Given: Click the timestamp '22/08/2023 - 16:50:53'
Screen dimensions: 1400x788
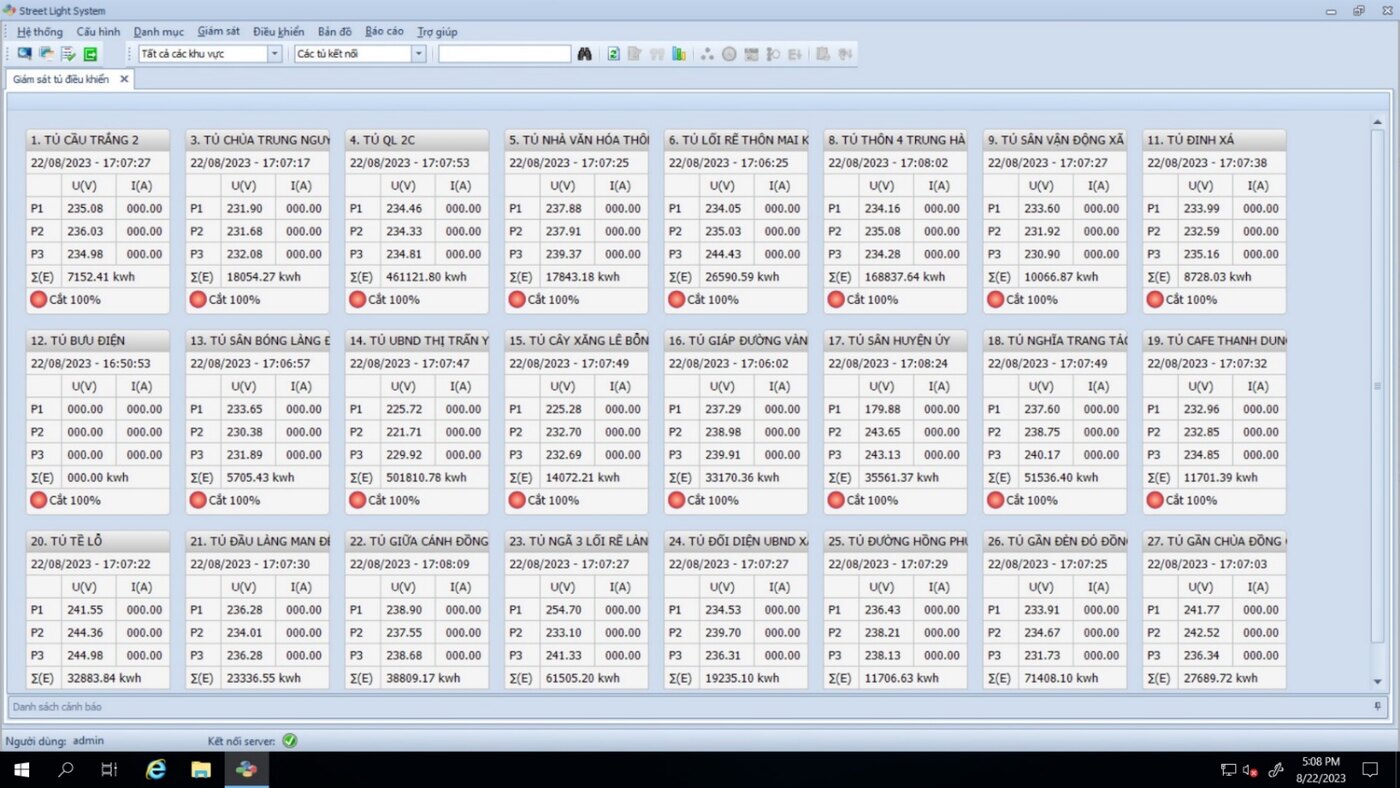Looking at the screenshot, I should (x=91, y=364).
